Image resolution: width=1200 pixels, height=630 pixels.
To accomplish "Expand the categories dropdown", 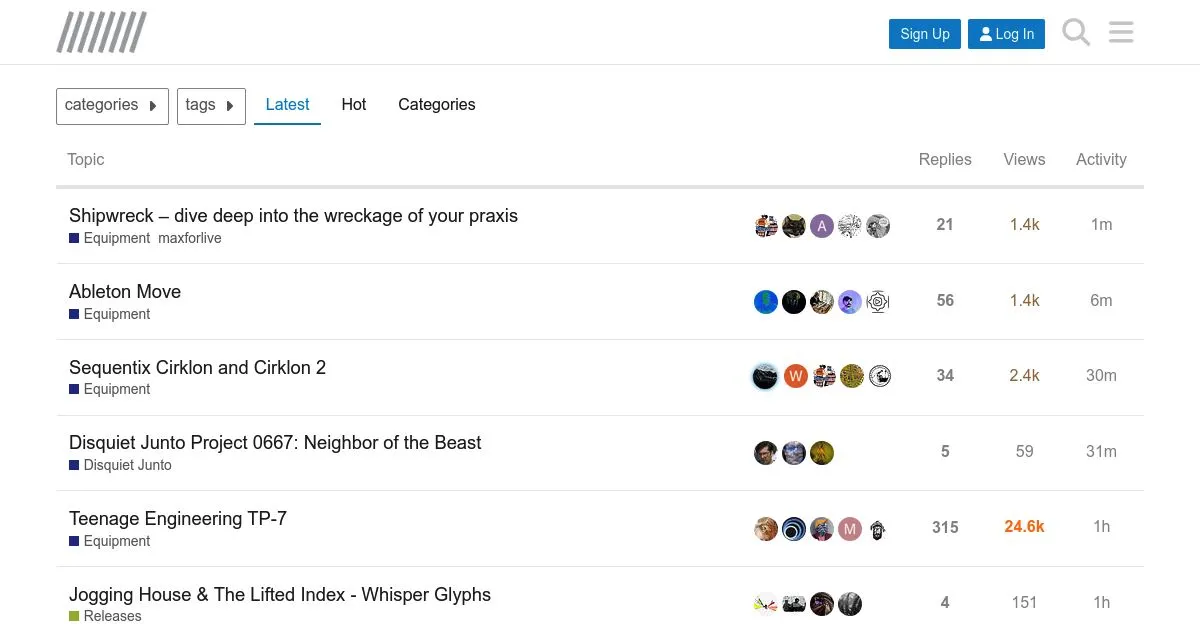I will pyautogui.click(x=112, y=106).
